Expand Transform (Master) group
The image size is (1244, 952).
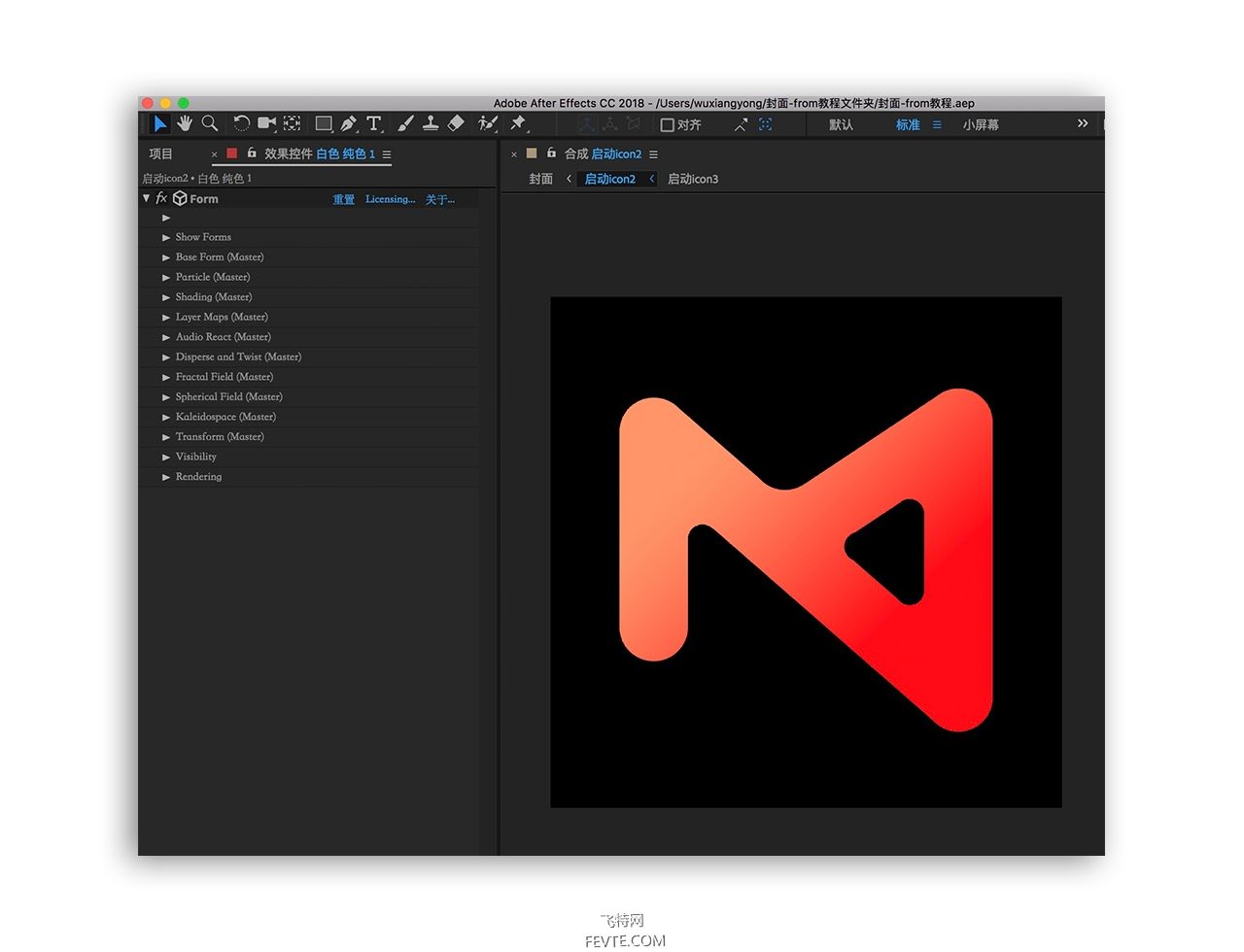click(166, 437)
